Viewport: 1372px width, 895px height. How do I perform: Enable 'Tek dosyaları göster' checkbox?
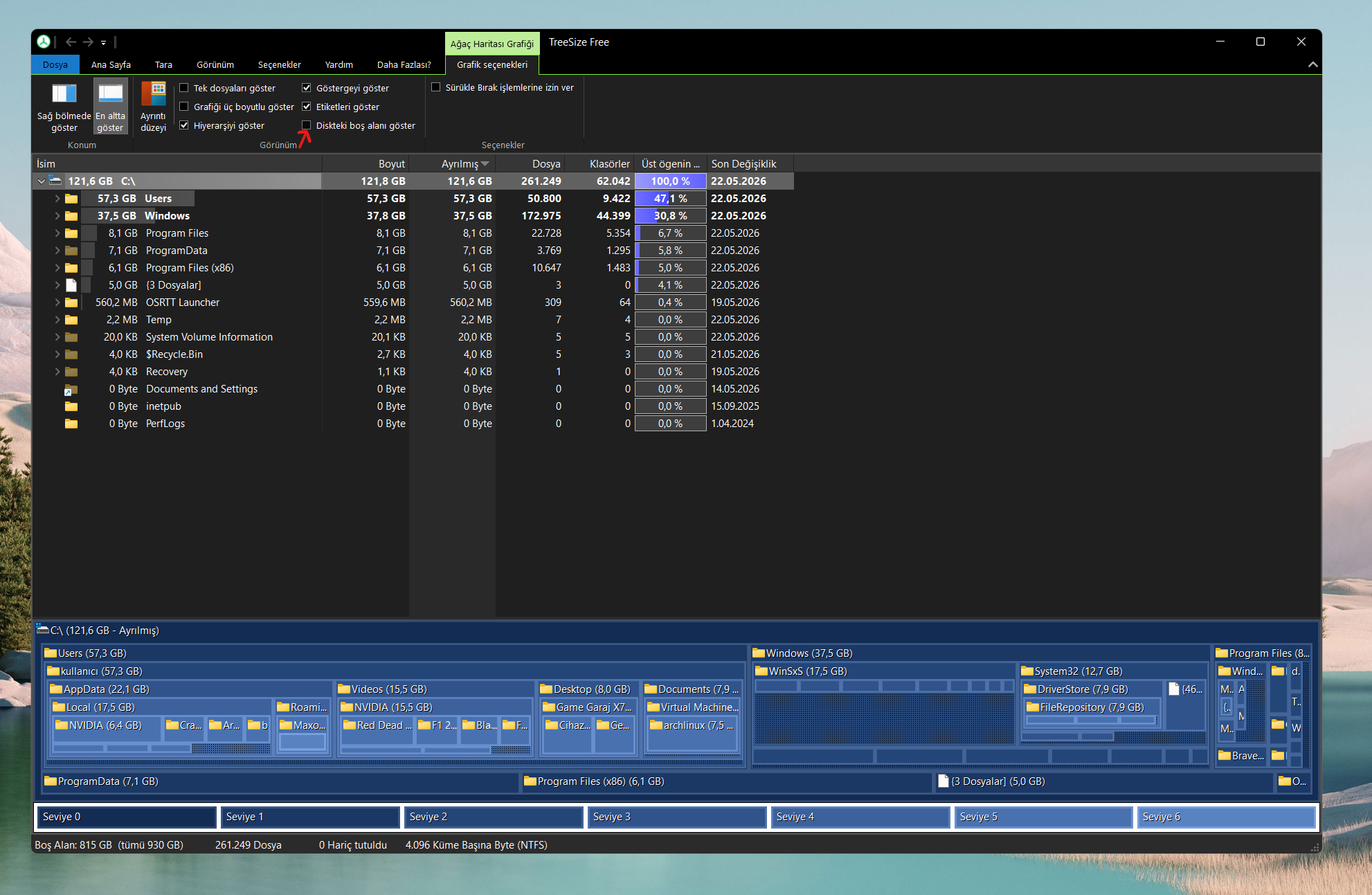click(x=184, y=88)
